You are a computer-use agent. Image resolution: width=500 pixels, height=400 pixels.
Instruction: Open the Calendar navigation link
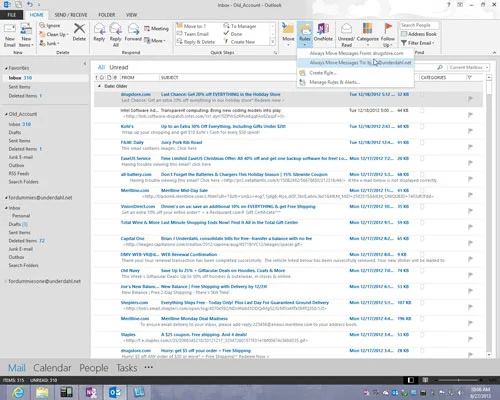click(52, 368)
